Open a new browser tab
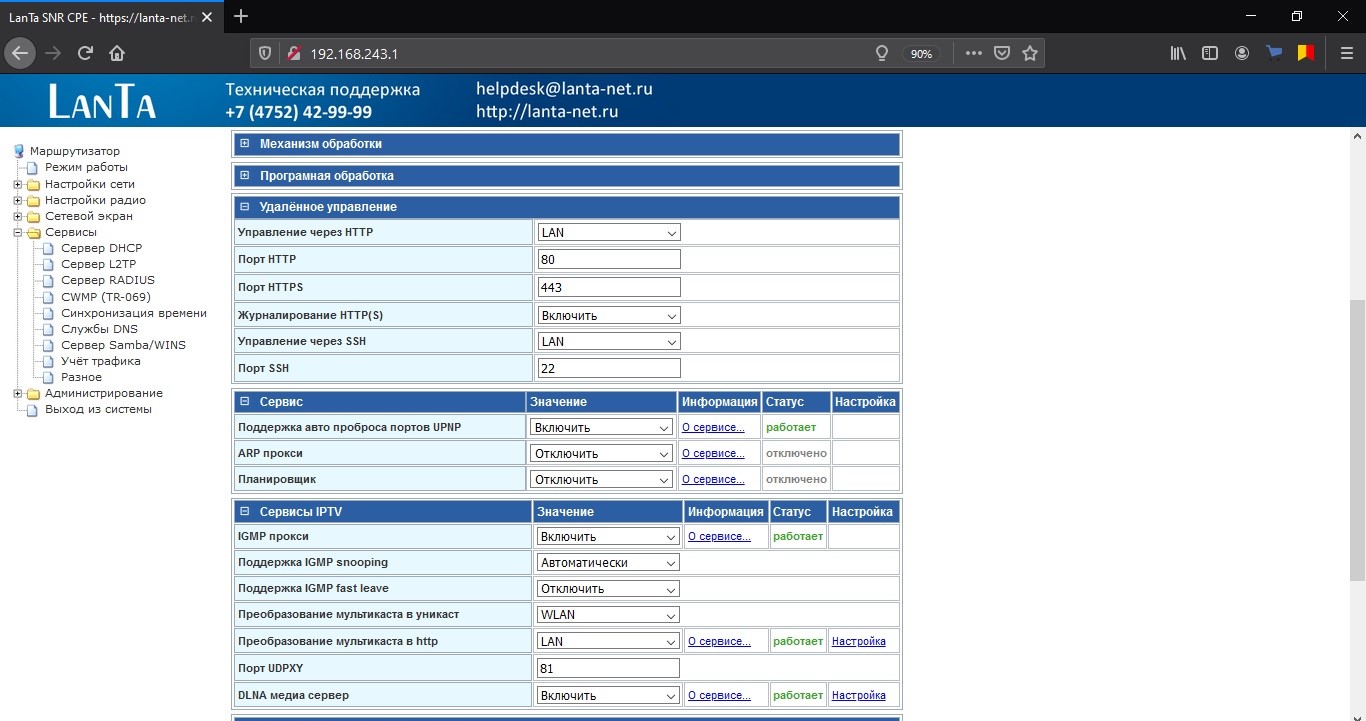The width and height of the screenshot is (1366, 721). click(240, 16)
